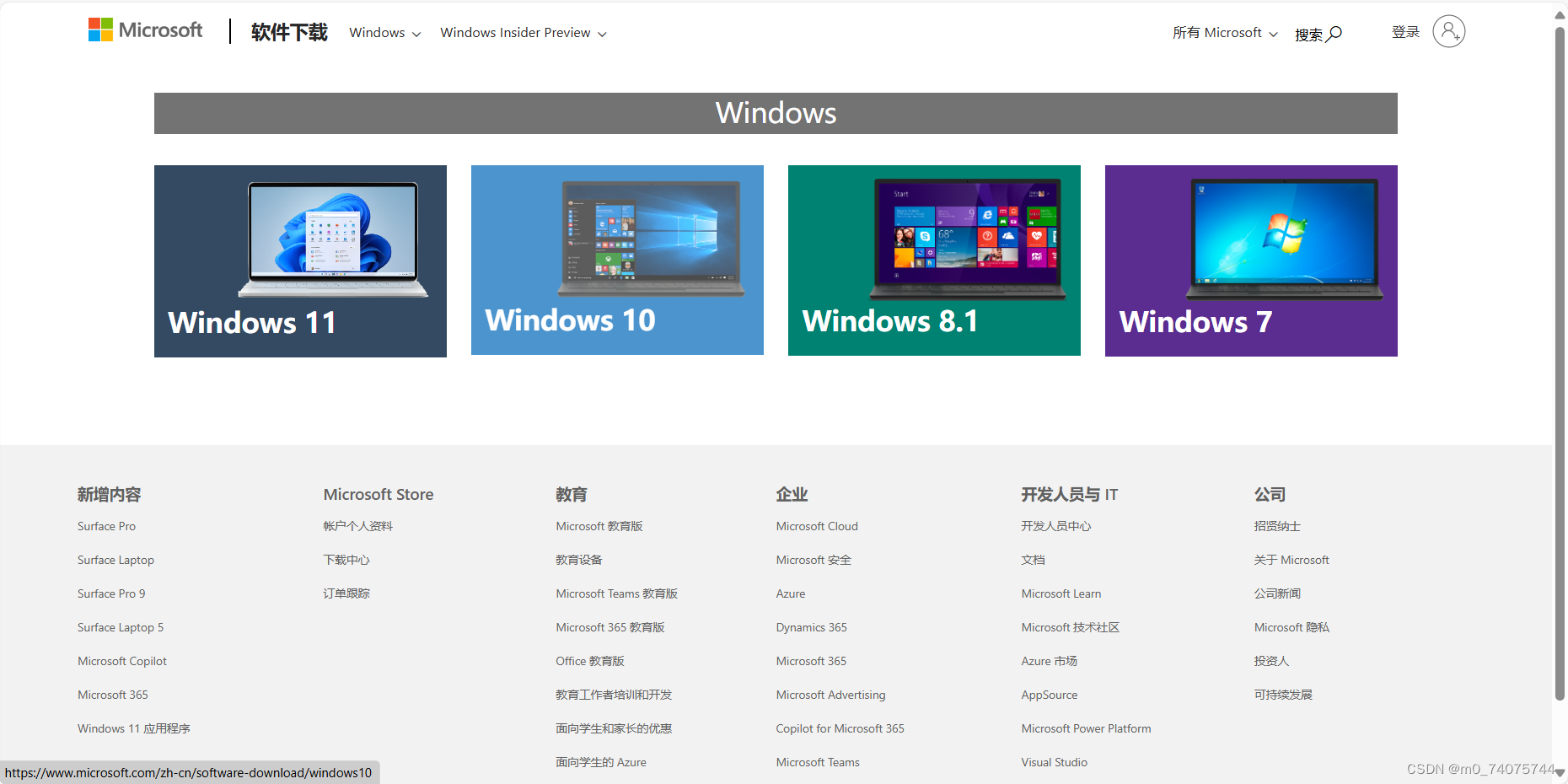1568x784 pixels.
Task: Open 面向学生的 Azure link
Action: pyautogui.click(x=601, y=762)
